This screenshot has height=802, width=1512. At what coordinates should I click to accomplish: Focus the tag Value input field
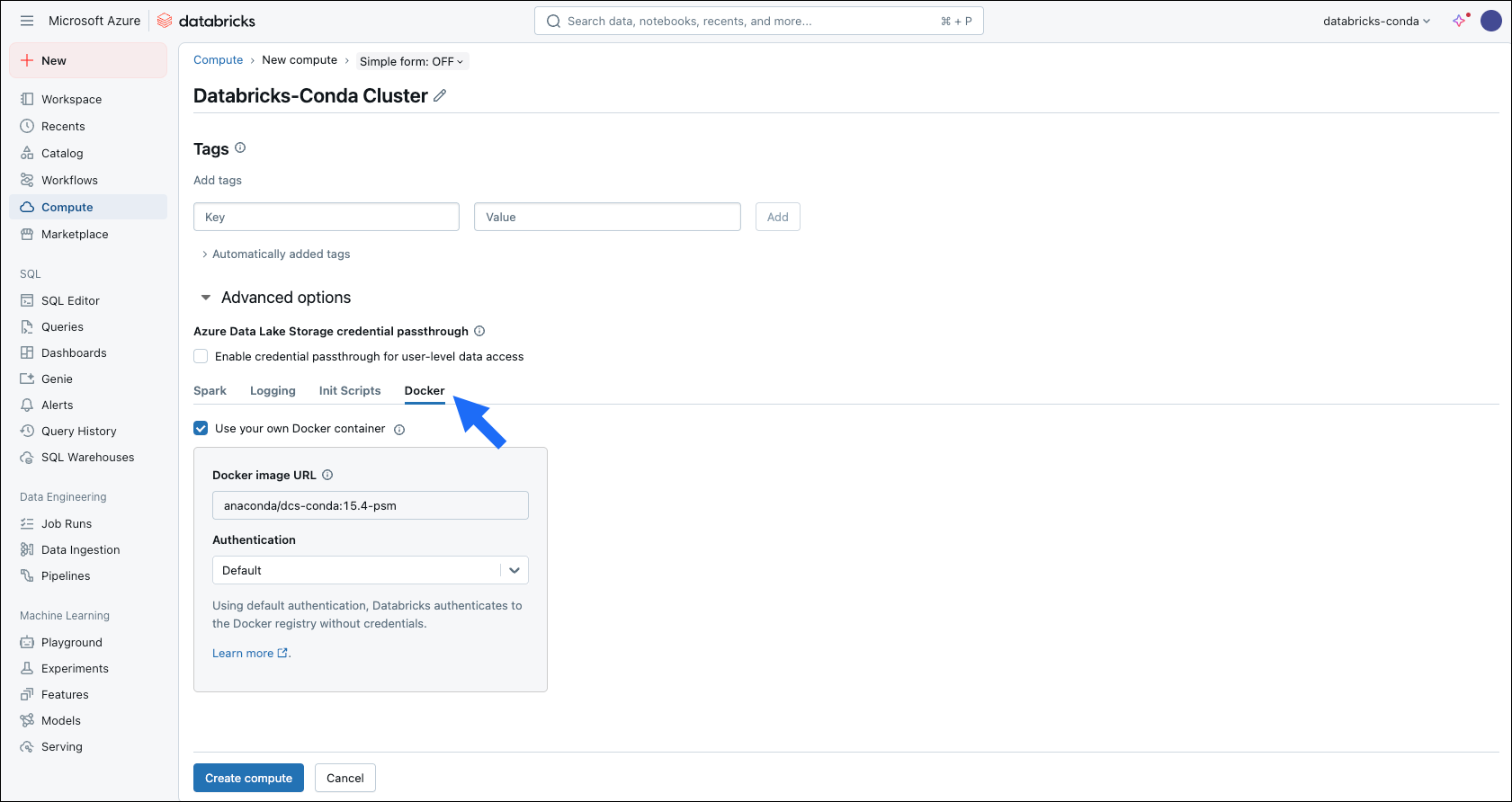coord(607,217)
